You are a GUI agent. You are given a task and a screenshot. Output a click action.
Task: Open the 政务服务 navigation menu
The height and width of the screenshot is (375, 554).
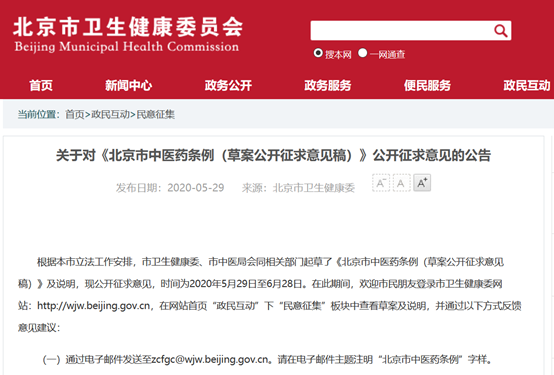328,86
